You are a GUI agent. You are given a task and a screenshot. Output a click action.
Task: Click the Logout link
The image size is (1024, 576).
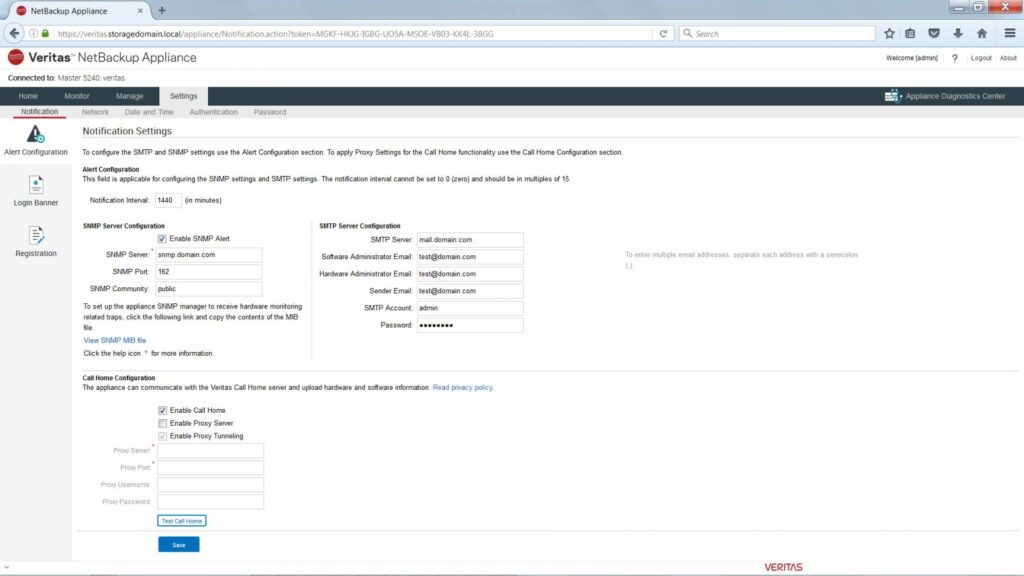coord(981,58)
